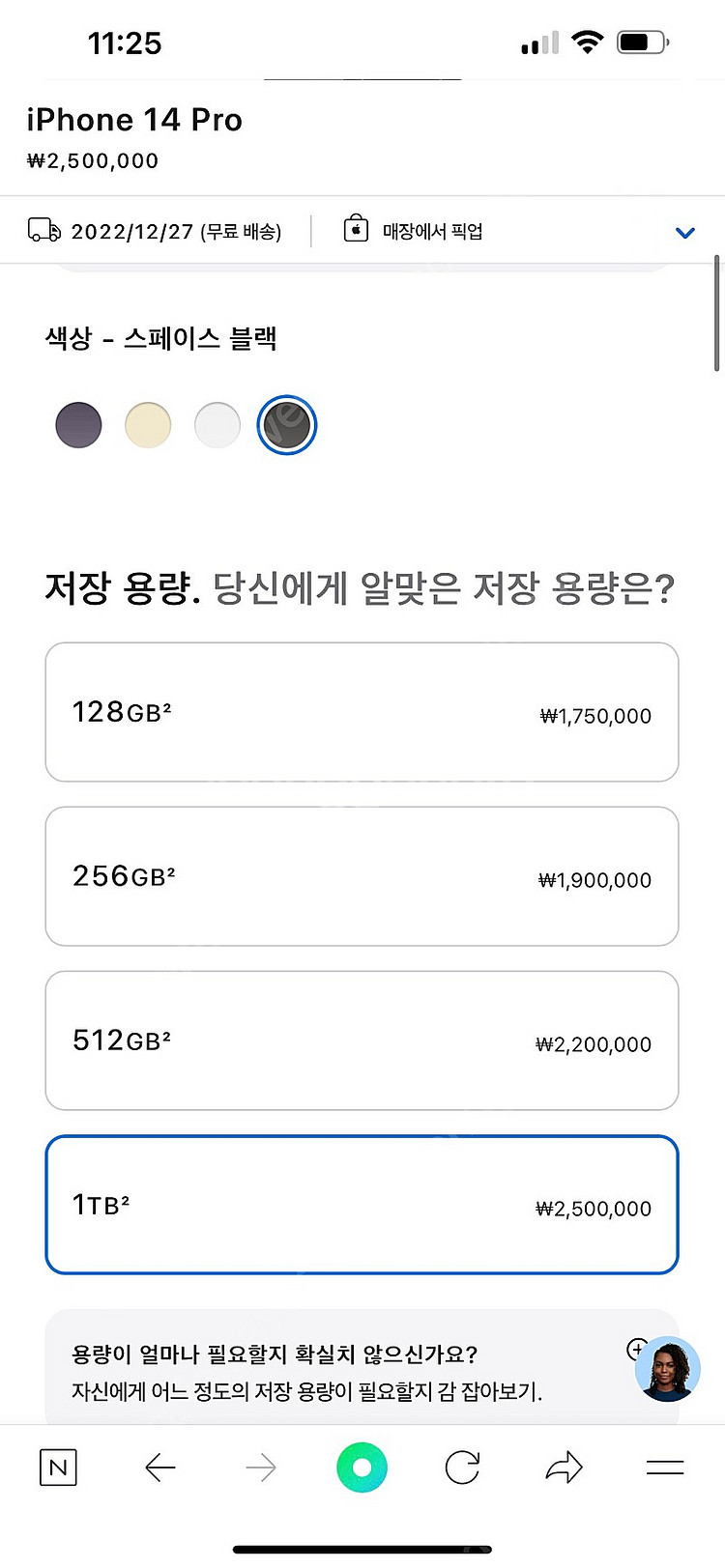
Task: Open the specialist chat avatar
Action: pyautogui.click(x=668, y=1369)
